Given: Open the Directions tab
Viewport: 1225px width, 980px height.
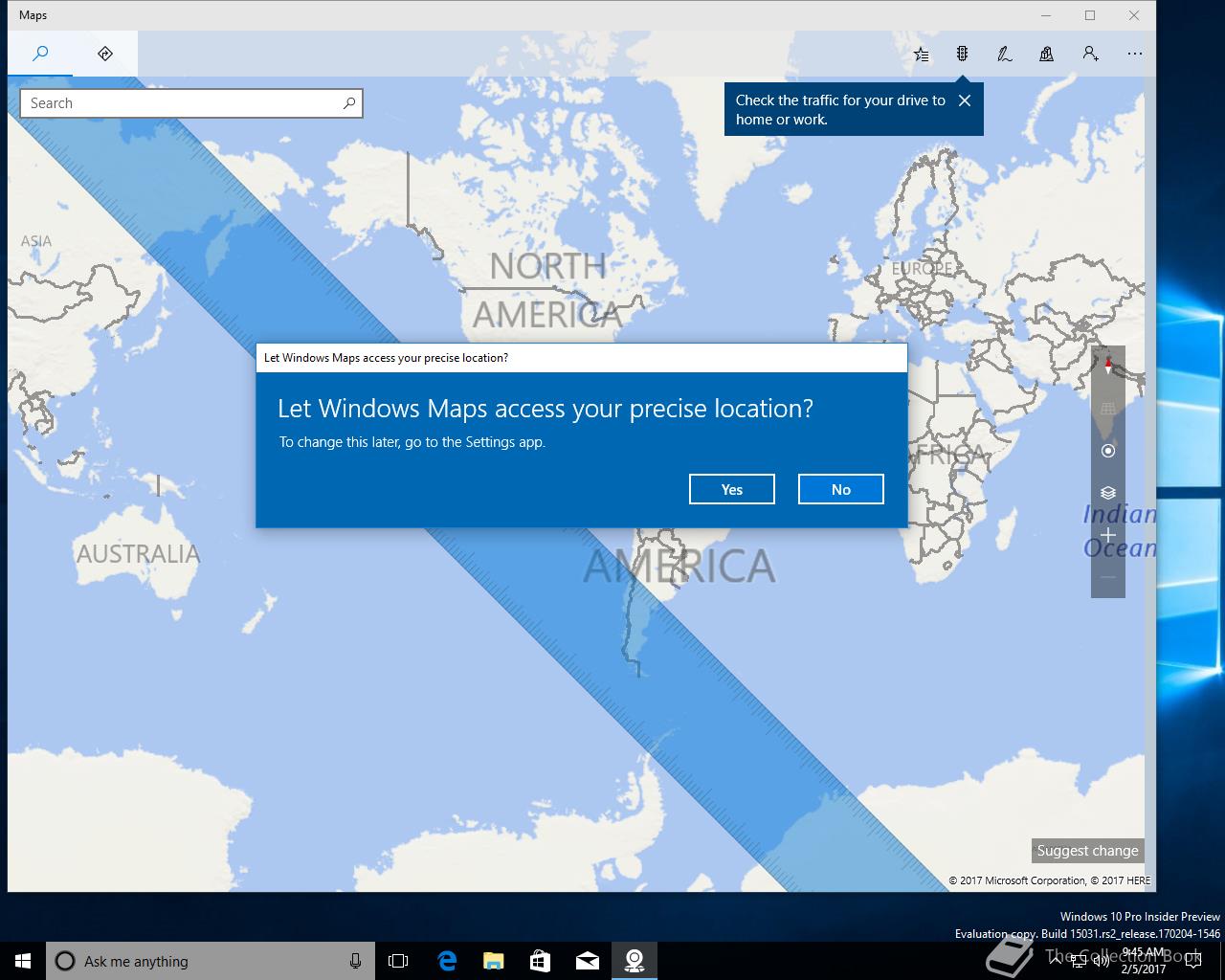Looking at the screenshot, I should click(x=105, y=54).
